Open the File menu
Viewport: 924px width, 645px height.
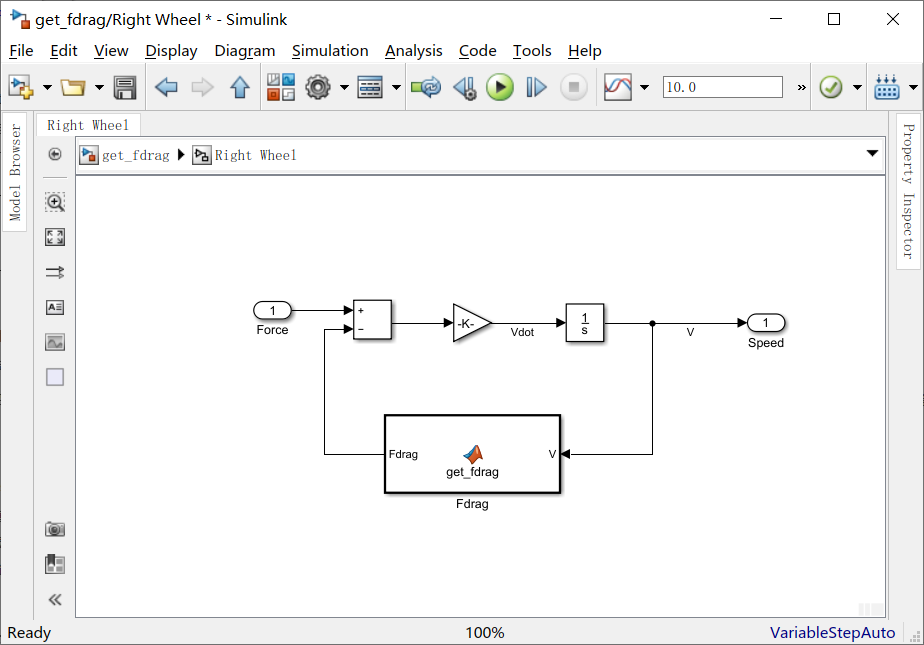(21, 51)
